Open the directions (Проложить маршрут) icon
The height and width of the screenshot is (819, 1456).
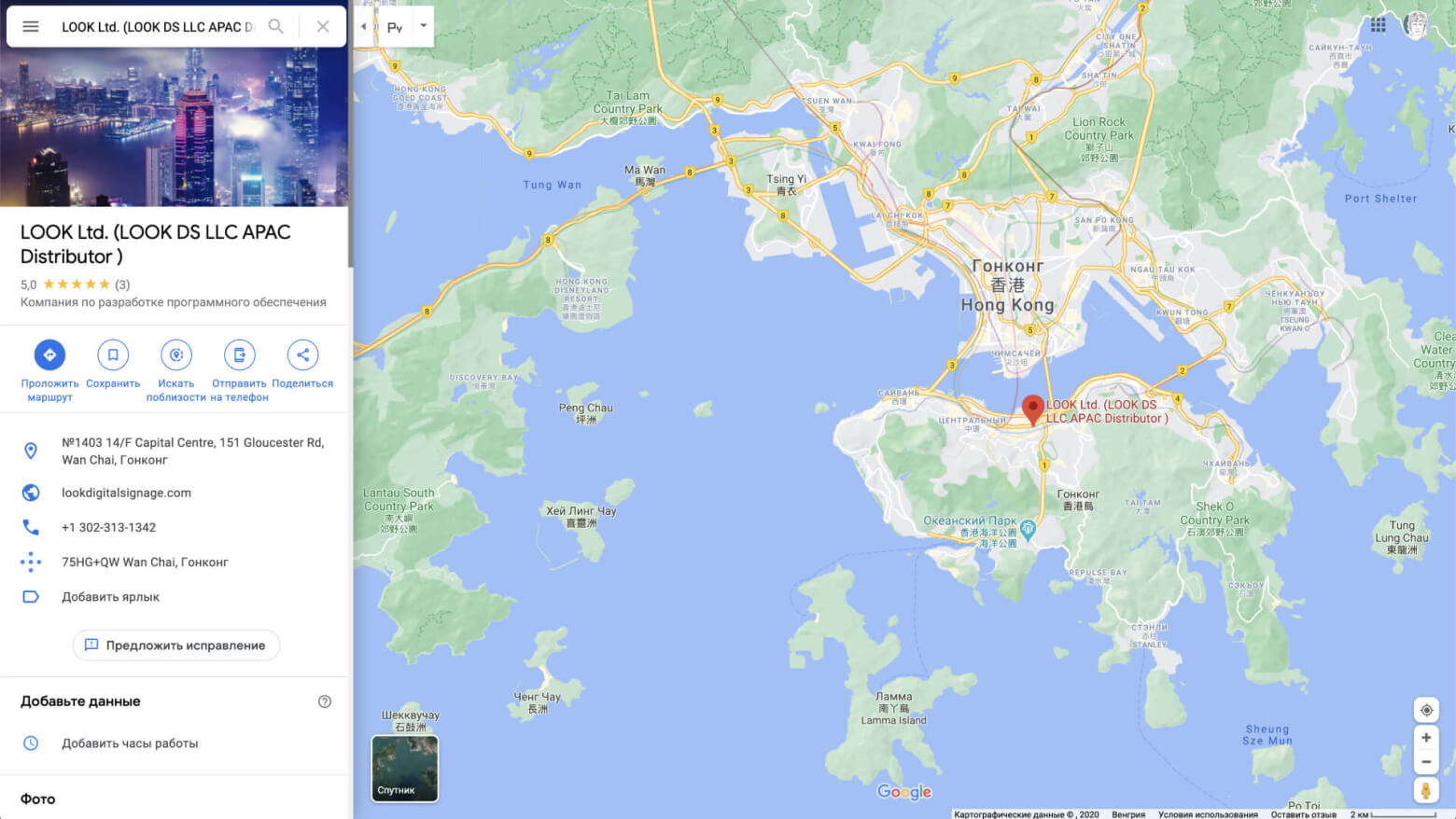point(49,354)
